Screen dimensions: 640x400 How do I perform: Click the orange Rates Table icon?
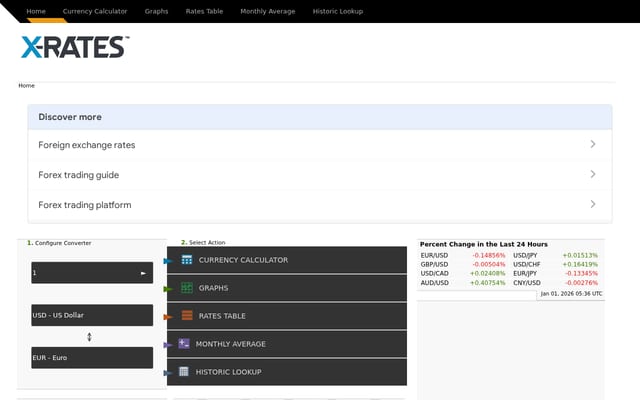(187, 316)
